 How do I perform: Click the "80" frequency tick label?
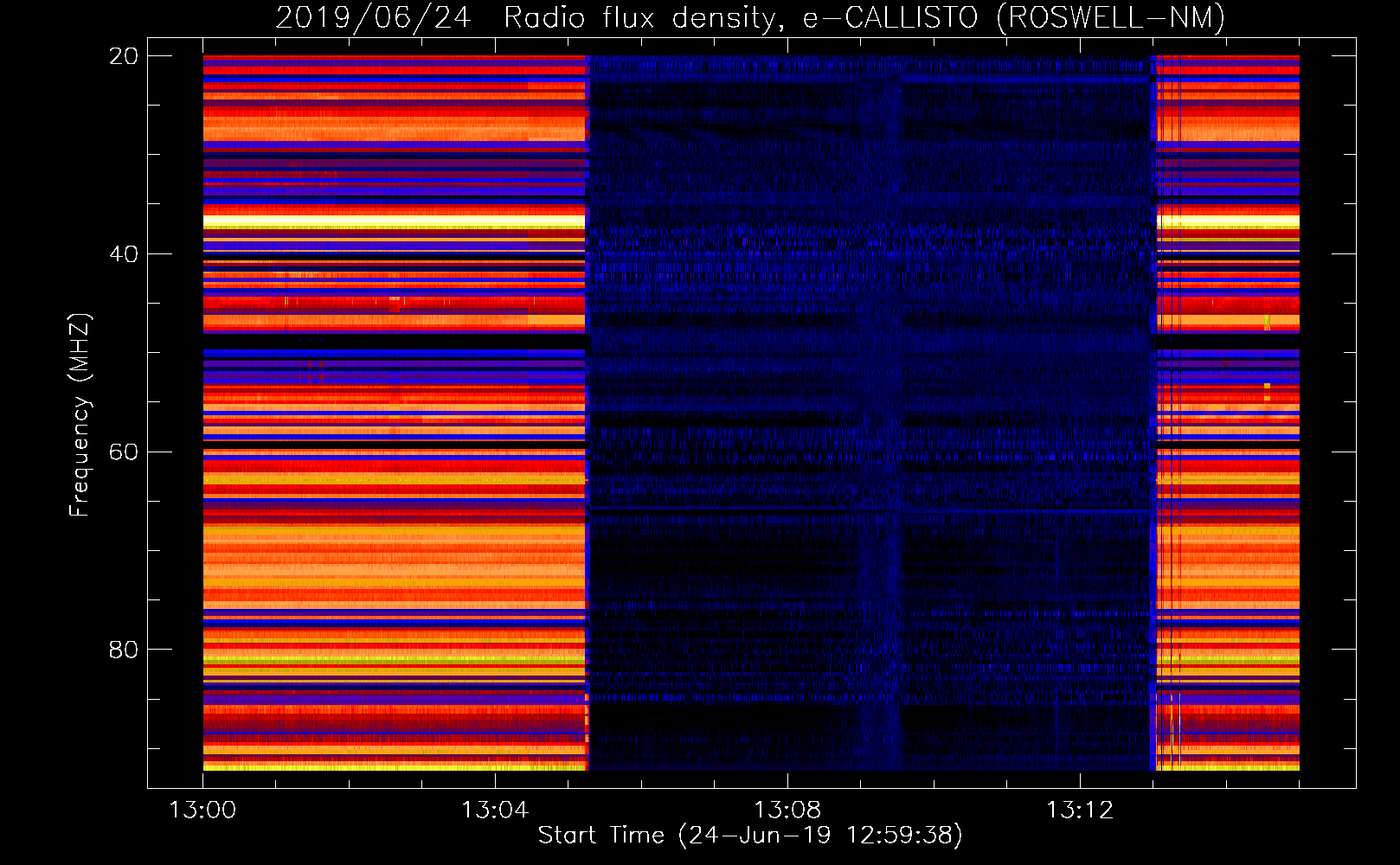coord(123,650)
